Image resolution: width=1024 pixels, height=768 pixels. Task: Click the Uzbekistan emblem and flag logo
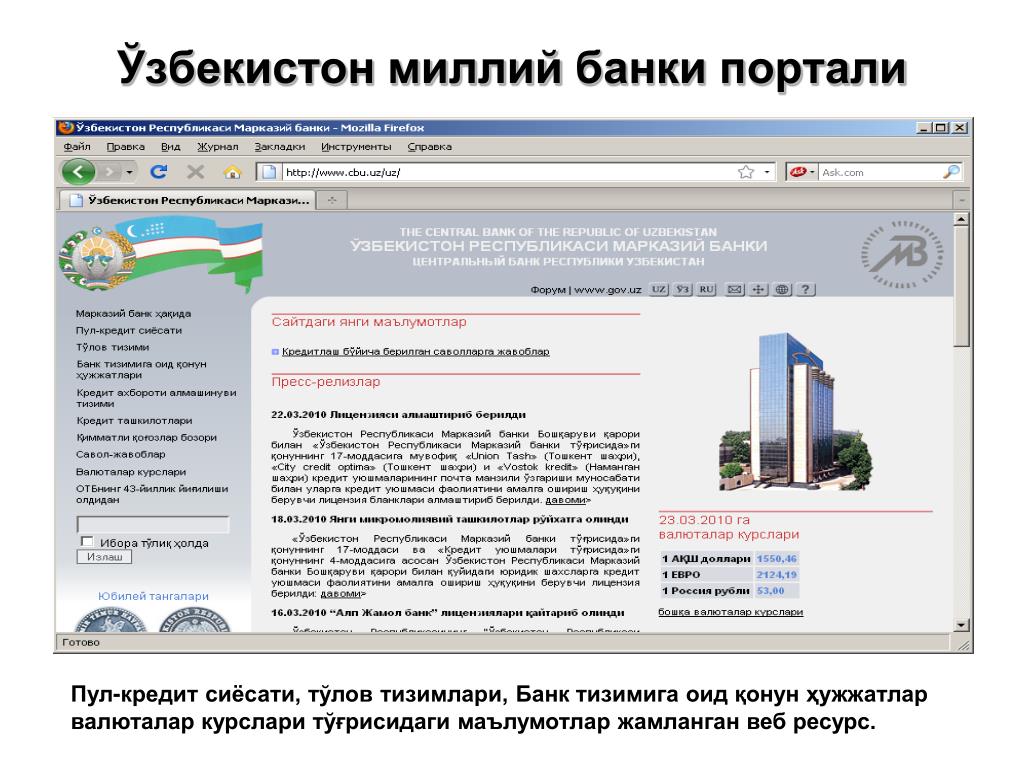coord(160,255)
